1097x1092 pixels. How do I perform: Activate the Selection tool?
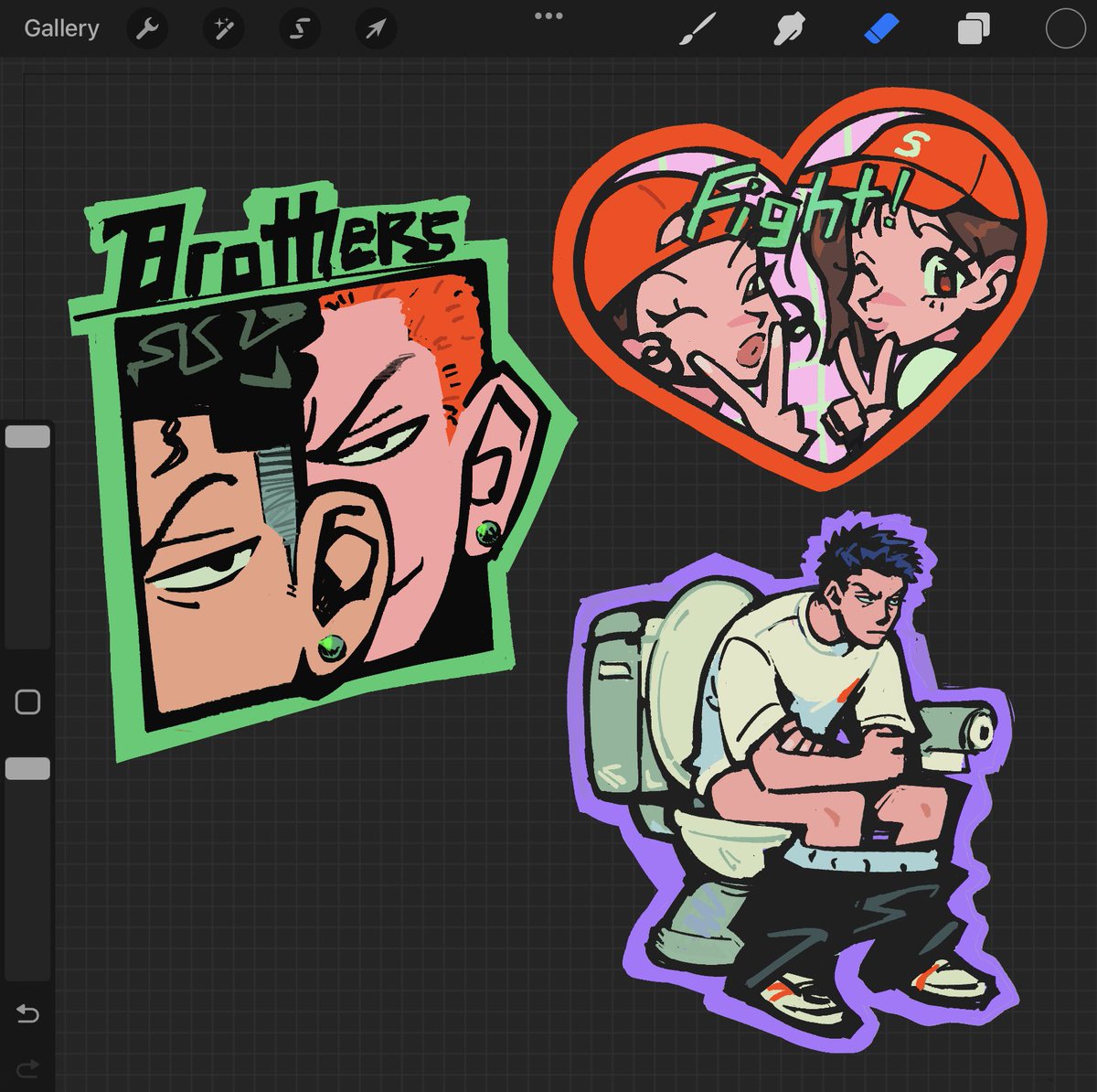click(x=298, y=27)
